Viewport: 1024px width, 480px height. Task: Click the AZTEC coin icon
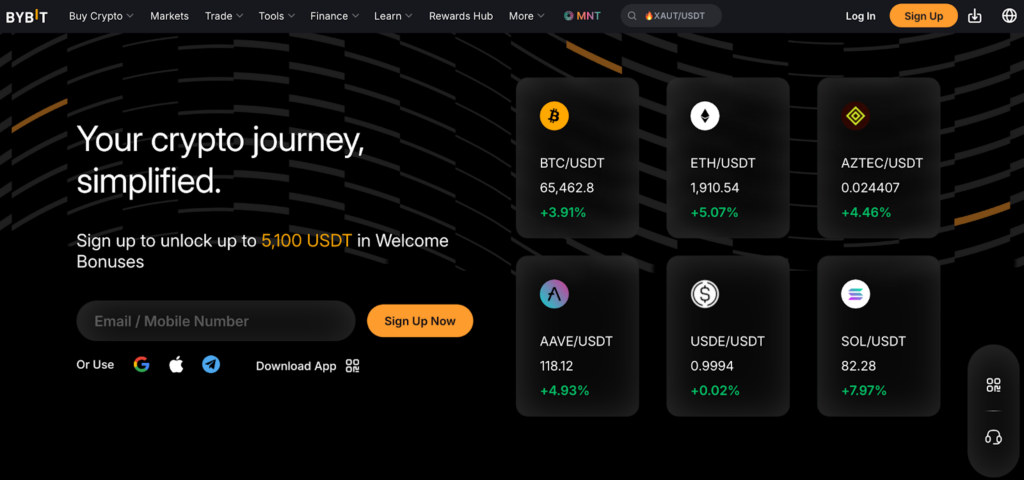[x=856, y=116]
